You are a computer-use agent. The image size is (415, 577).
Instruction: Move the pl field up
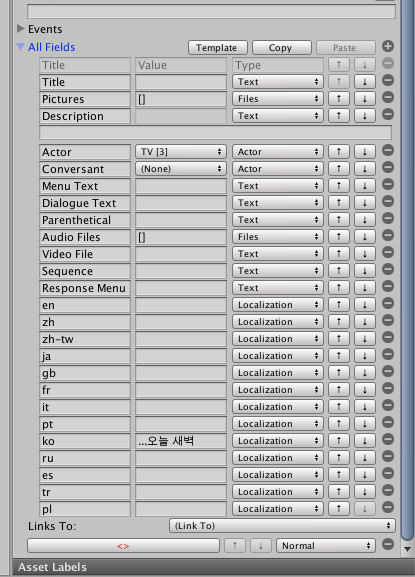point(338,509)
